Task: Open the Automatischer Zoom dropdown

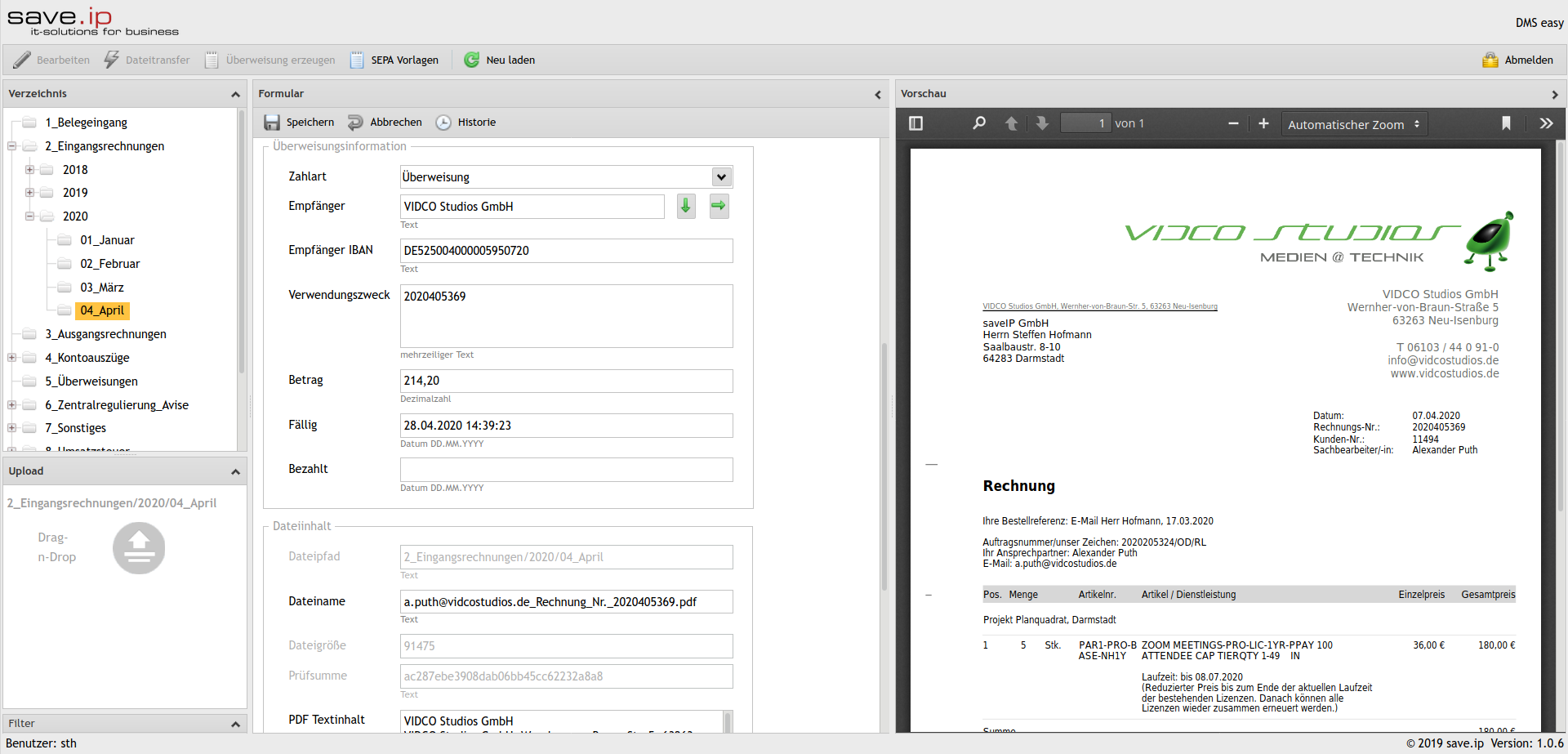Action: click(x=1354, y=124)
